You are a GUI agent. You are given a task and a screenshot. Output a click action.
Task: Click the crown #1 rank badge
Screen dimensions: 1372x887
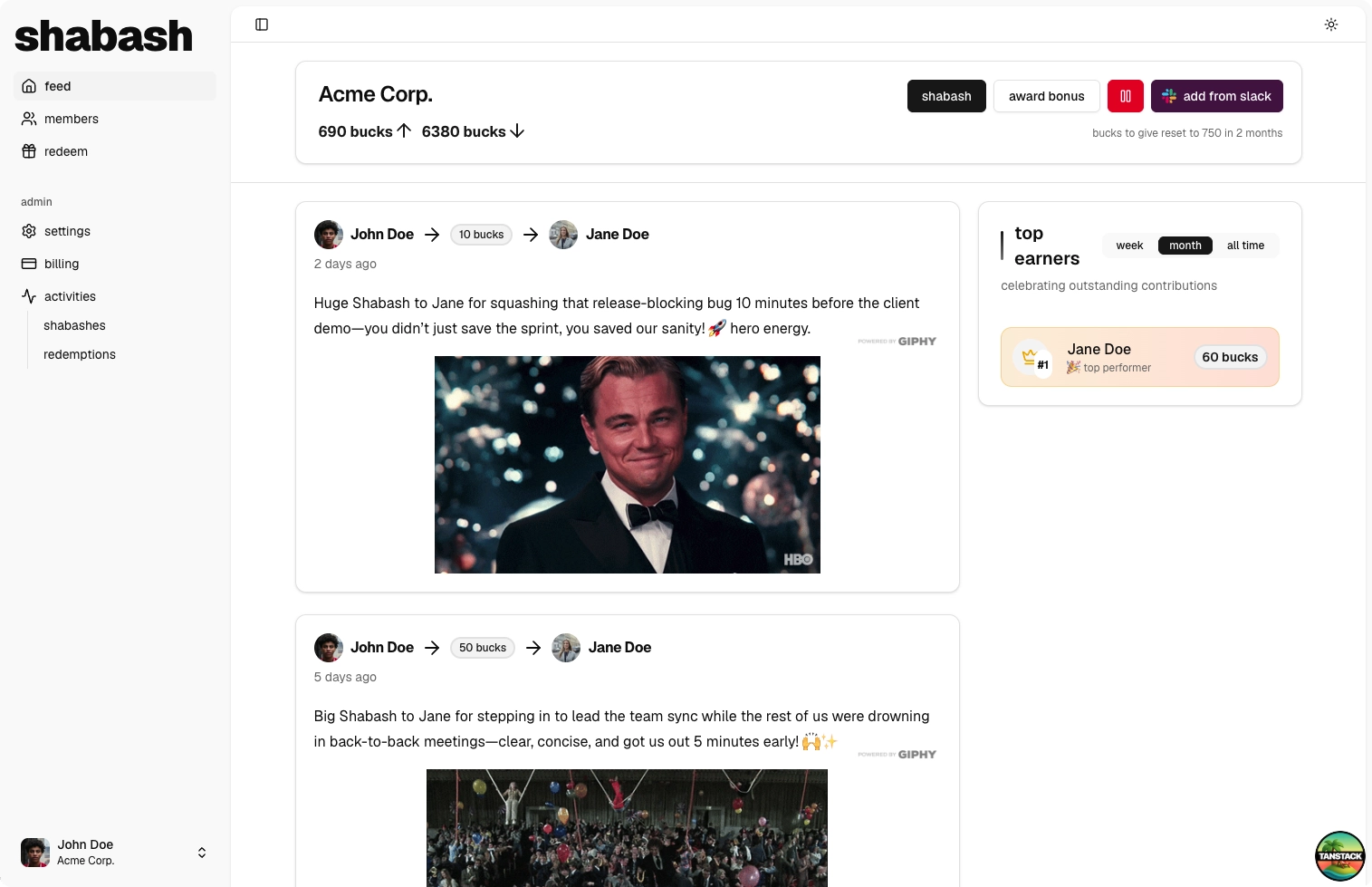click(x=1032, y=358)
